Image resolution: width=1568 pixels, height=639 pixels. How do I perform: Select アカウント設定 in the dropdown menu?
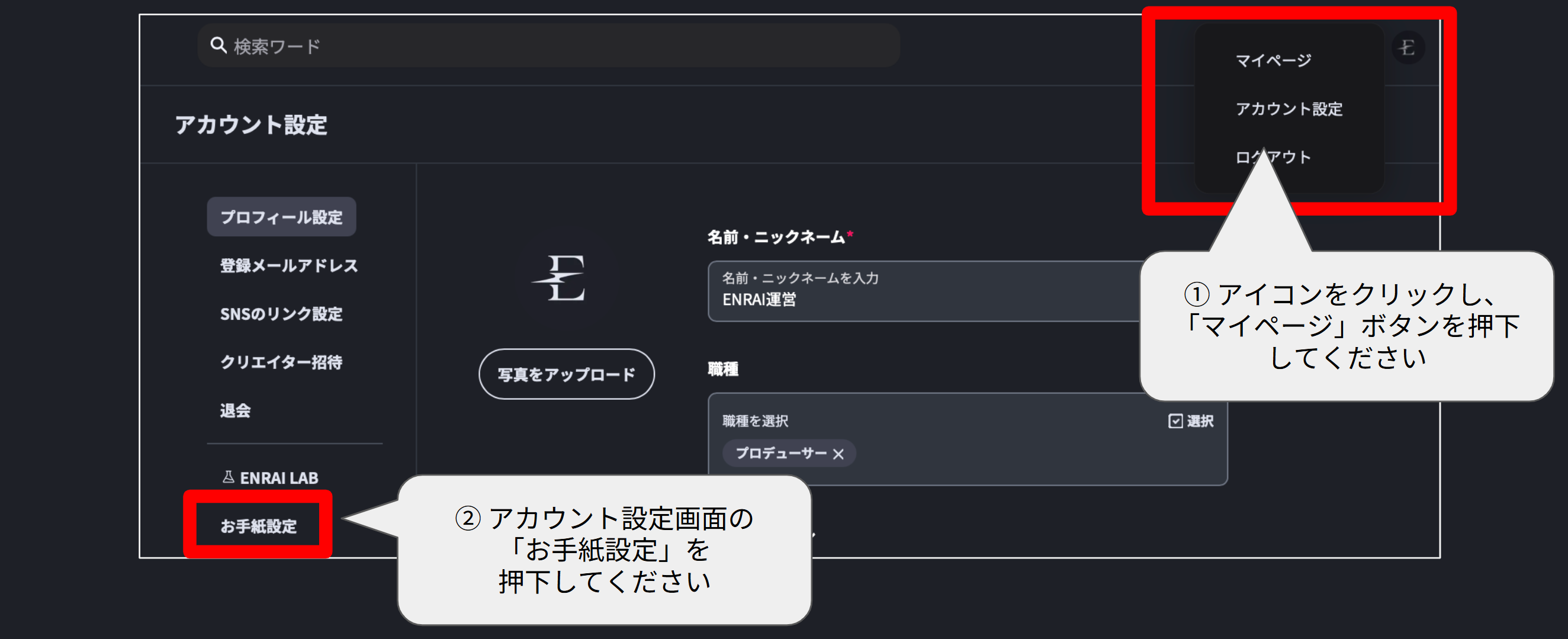click(1289, 109)
